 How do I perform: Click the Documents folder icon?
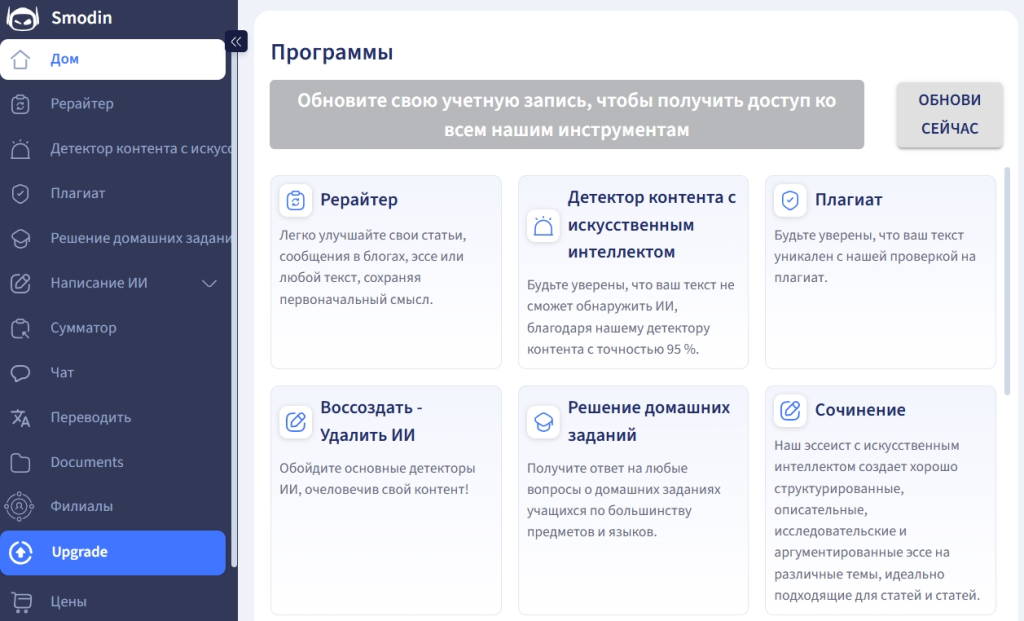[x=20, y=462]
